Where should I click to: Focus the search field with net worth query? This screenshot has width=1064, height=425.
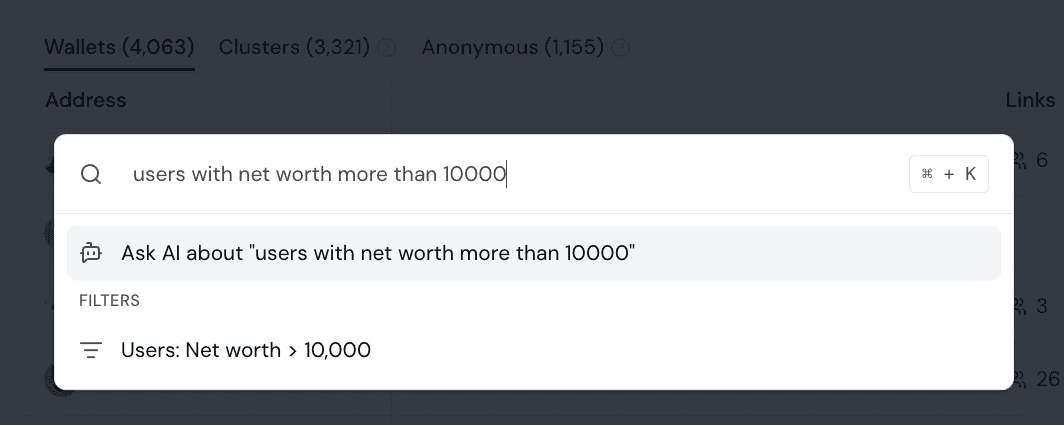[516, 174]
